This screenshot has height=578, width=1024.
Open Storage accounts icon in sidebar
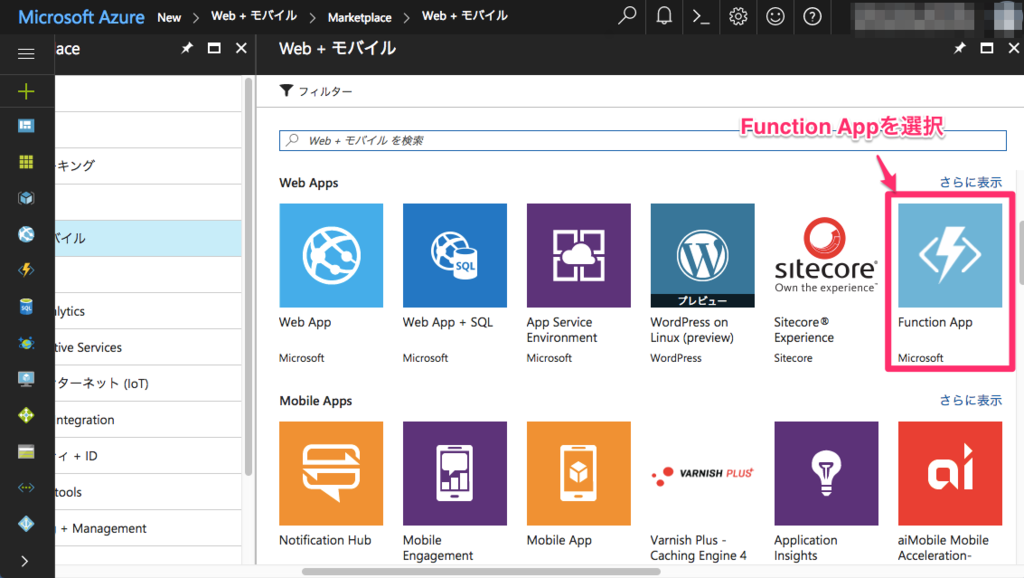[x=26, y=451]
